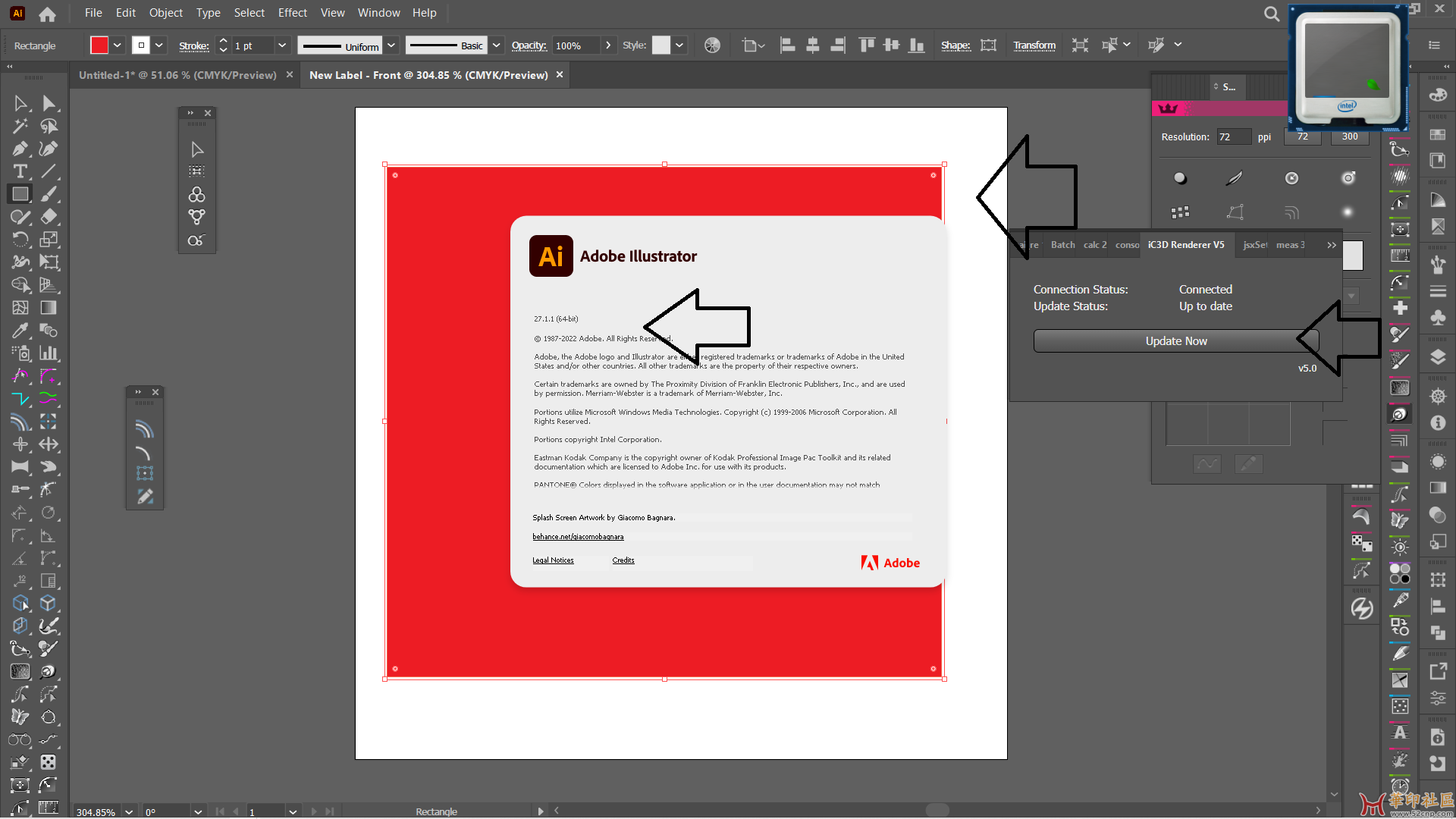Select the Eyedropper tool
Viewport: 1456px width, 819px height.
pyautogui.click(x=20, y=331)
